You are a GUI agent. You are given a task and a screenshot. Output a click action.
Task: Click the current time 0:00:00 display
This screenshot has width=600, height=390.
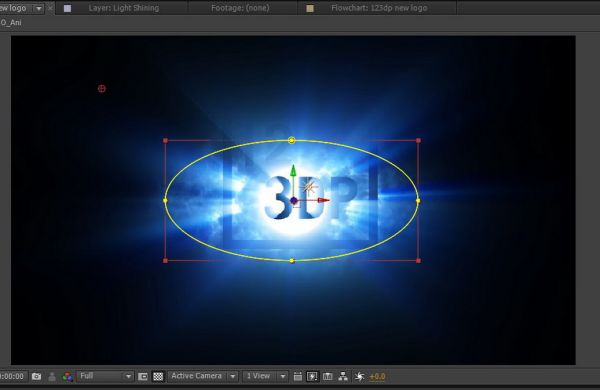tap(12, 377)
